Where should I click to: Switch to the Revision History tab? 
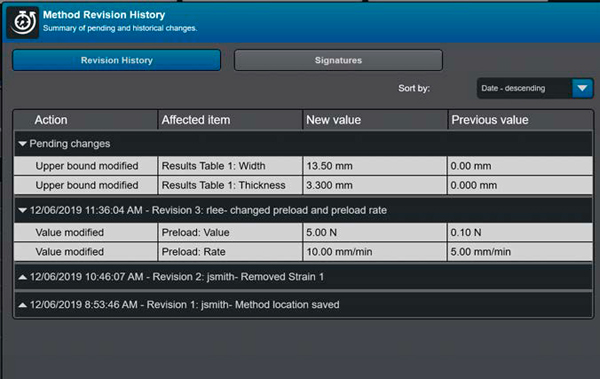coord(116,60)
